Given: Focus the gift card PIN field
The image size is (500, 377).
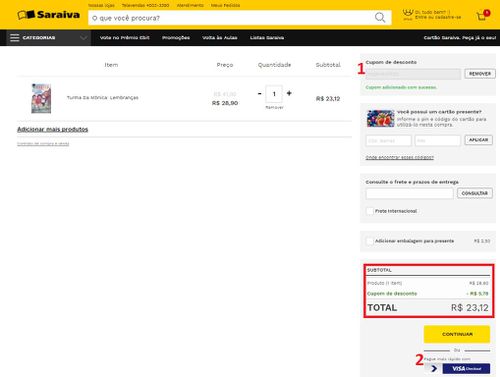Looking at the screenshot, I should coord(438,141).
